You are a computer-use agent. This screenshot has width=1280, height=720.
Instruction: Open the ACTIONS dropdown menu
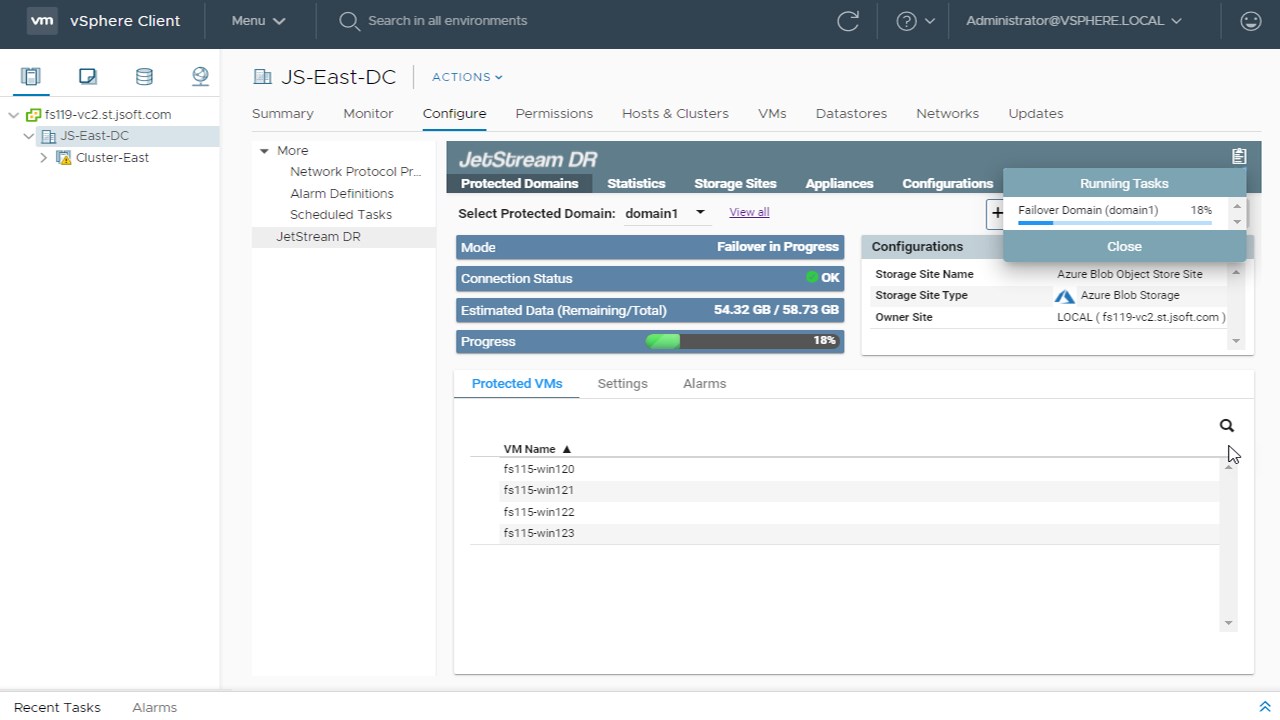(467, 77)
